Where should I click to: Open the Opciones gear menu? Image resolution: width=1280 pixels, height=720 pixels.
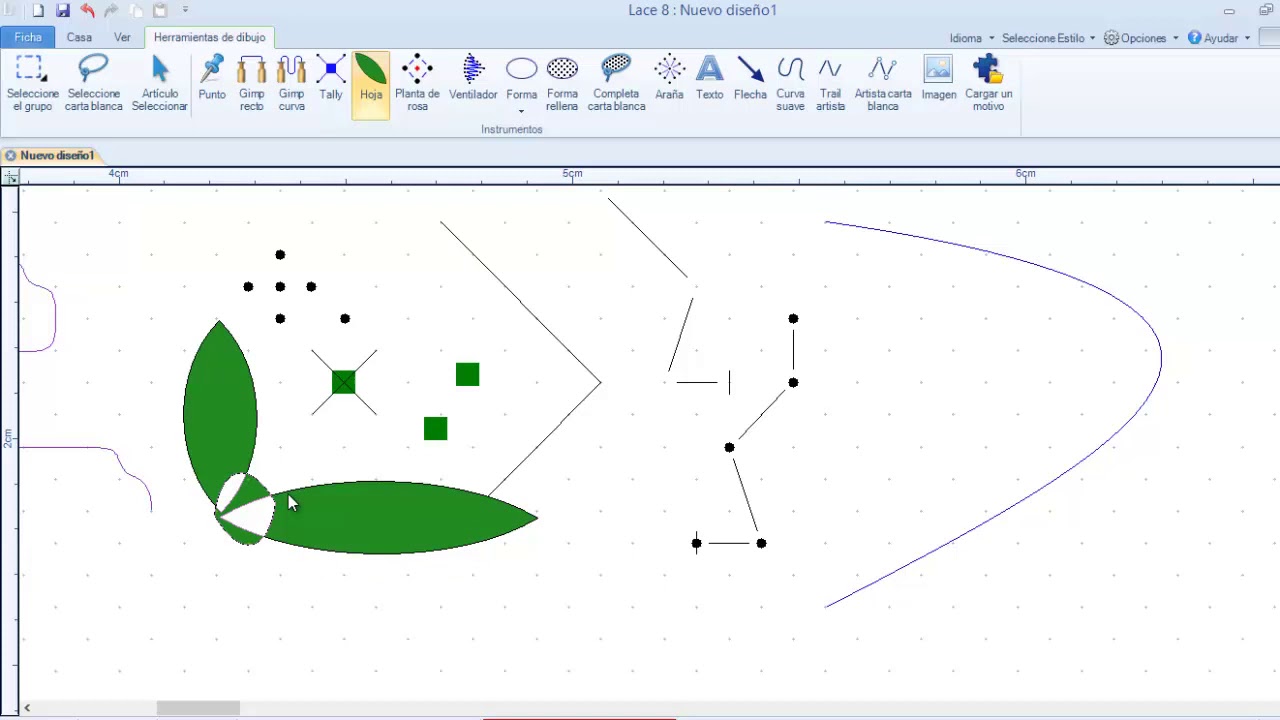(x=1141, y=38)
